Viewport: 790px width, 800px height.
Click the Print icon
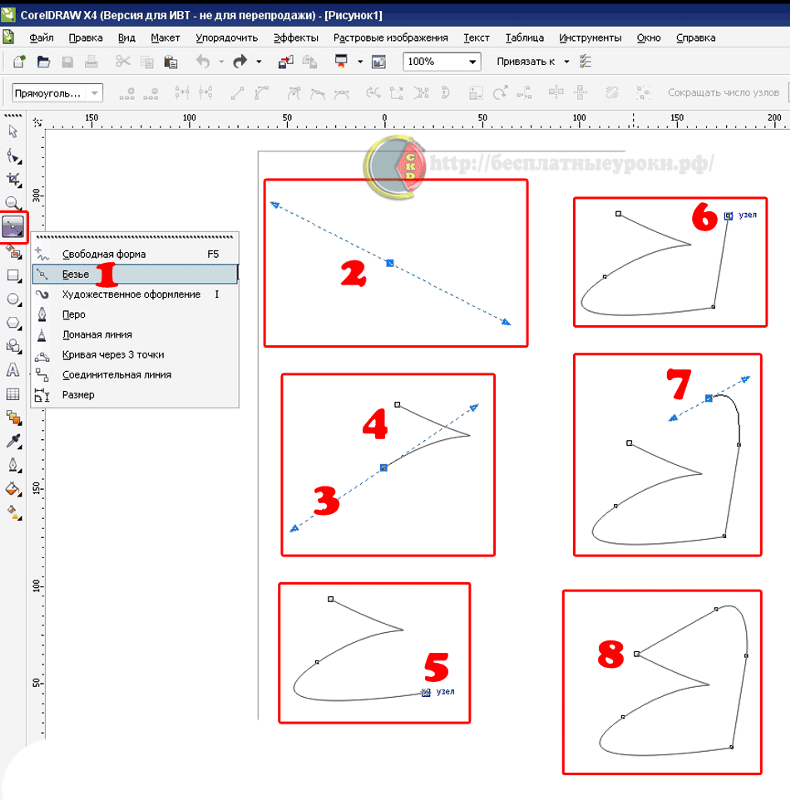(91, 62)
